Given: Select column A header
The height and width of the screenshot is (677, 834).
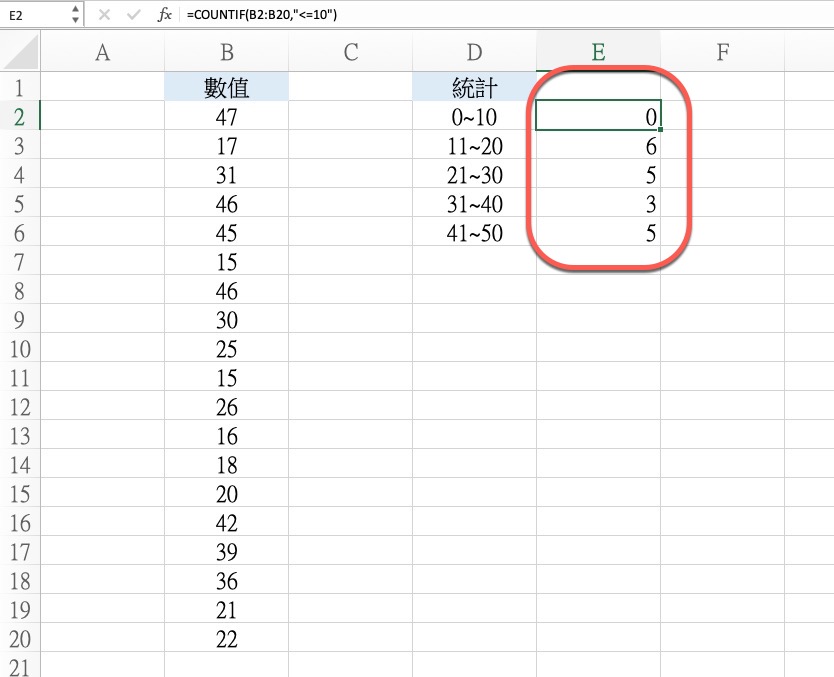Looking at the screenshot, I should tap(103, 52).
